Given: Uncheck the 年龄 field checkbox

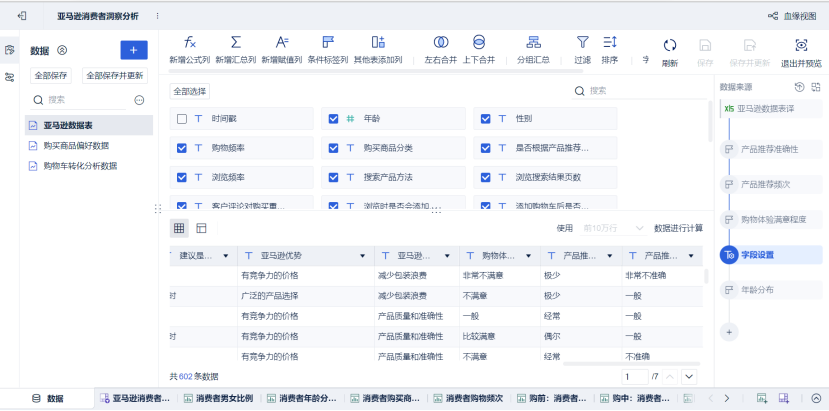Looking at the screenshot, I should [x=333, y=119].
